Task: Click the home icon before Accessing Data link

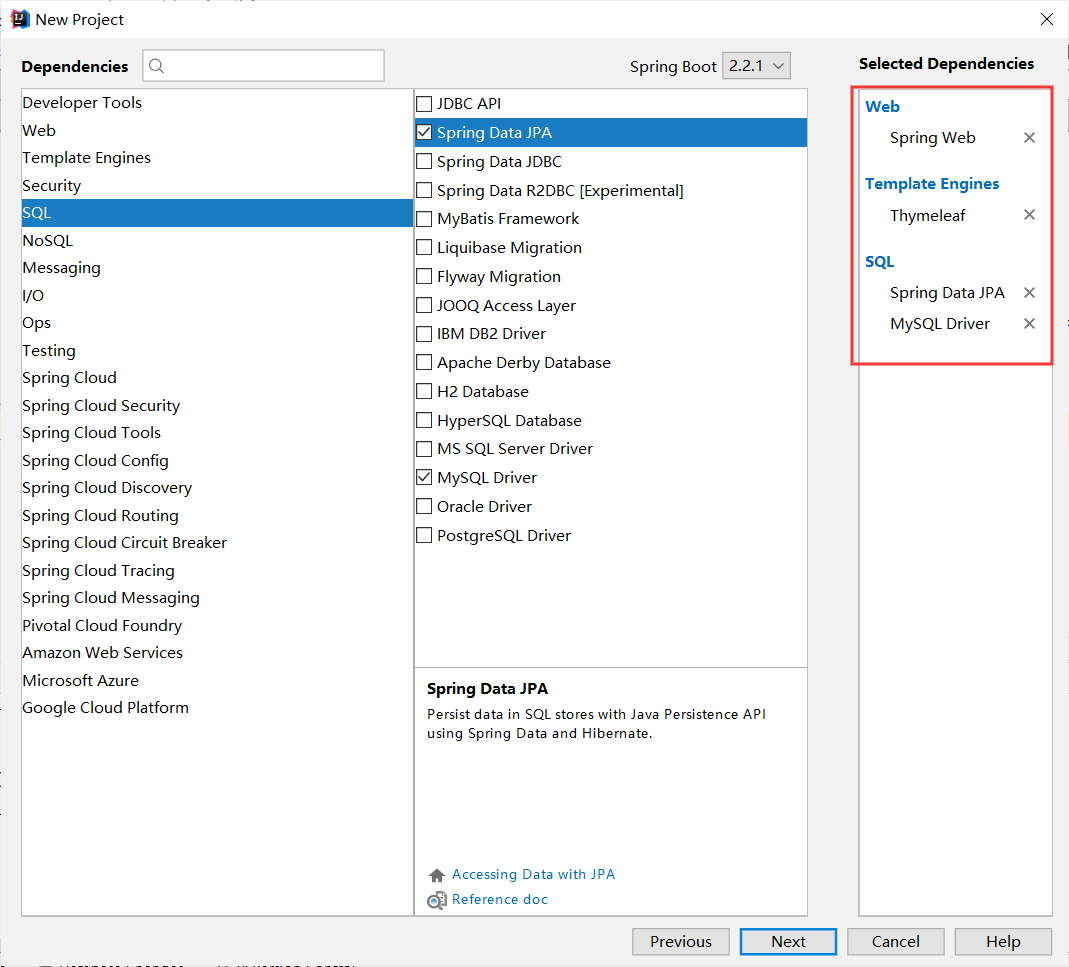Action: (437, 874)
